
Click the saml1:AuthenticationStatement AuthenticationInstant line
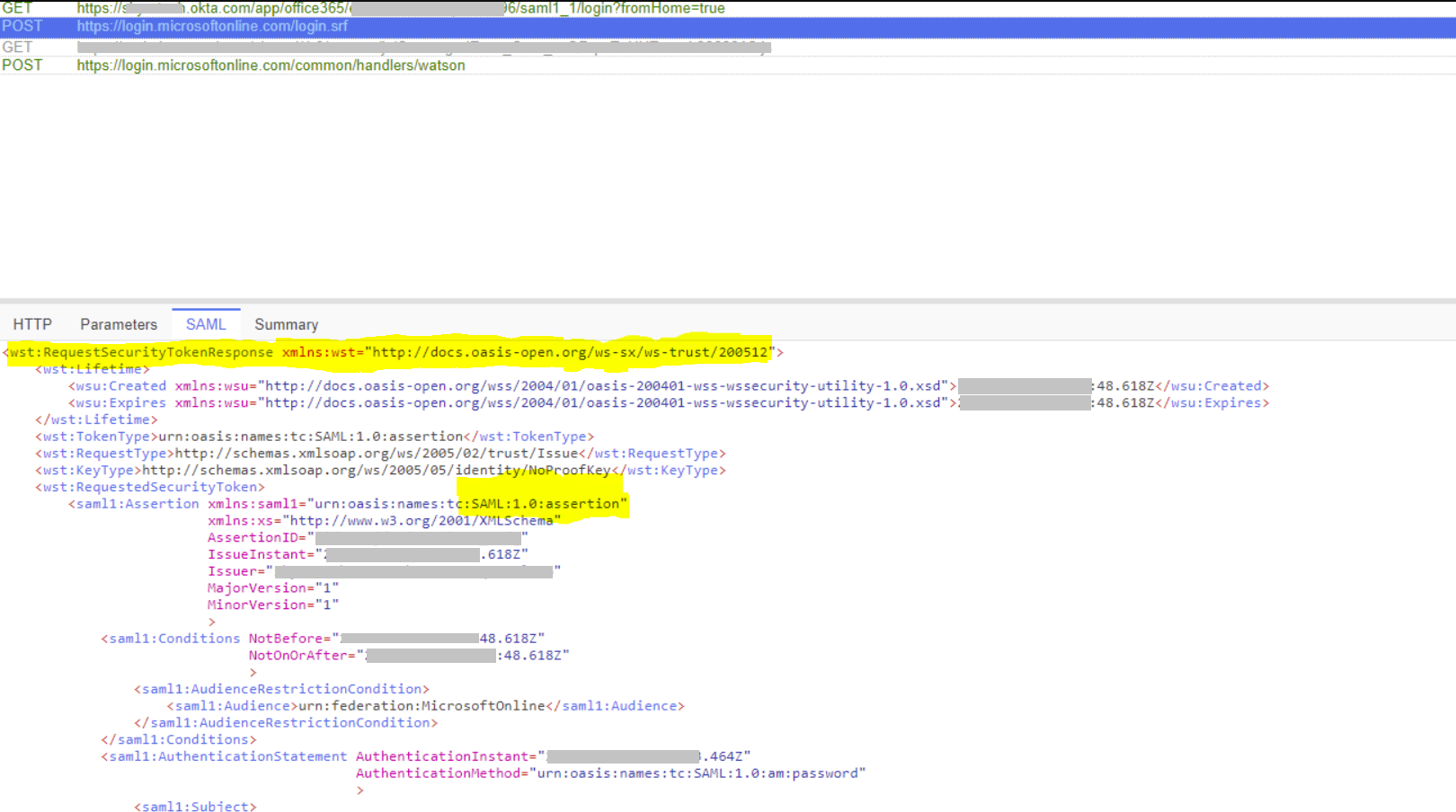[x=426, y=757]
